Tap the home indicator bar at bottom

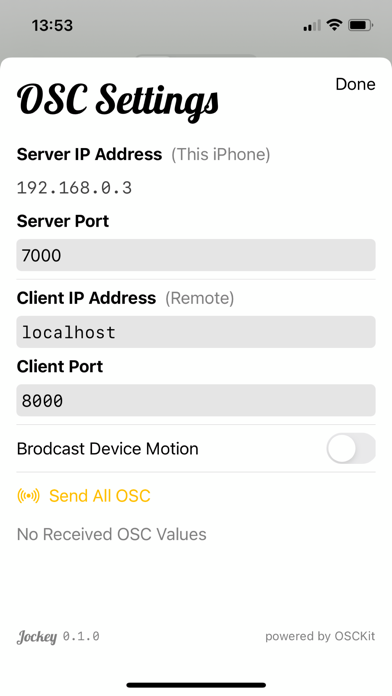point(196,685)
